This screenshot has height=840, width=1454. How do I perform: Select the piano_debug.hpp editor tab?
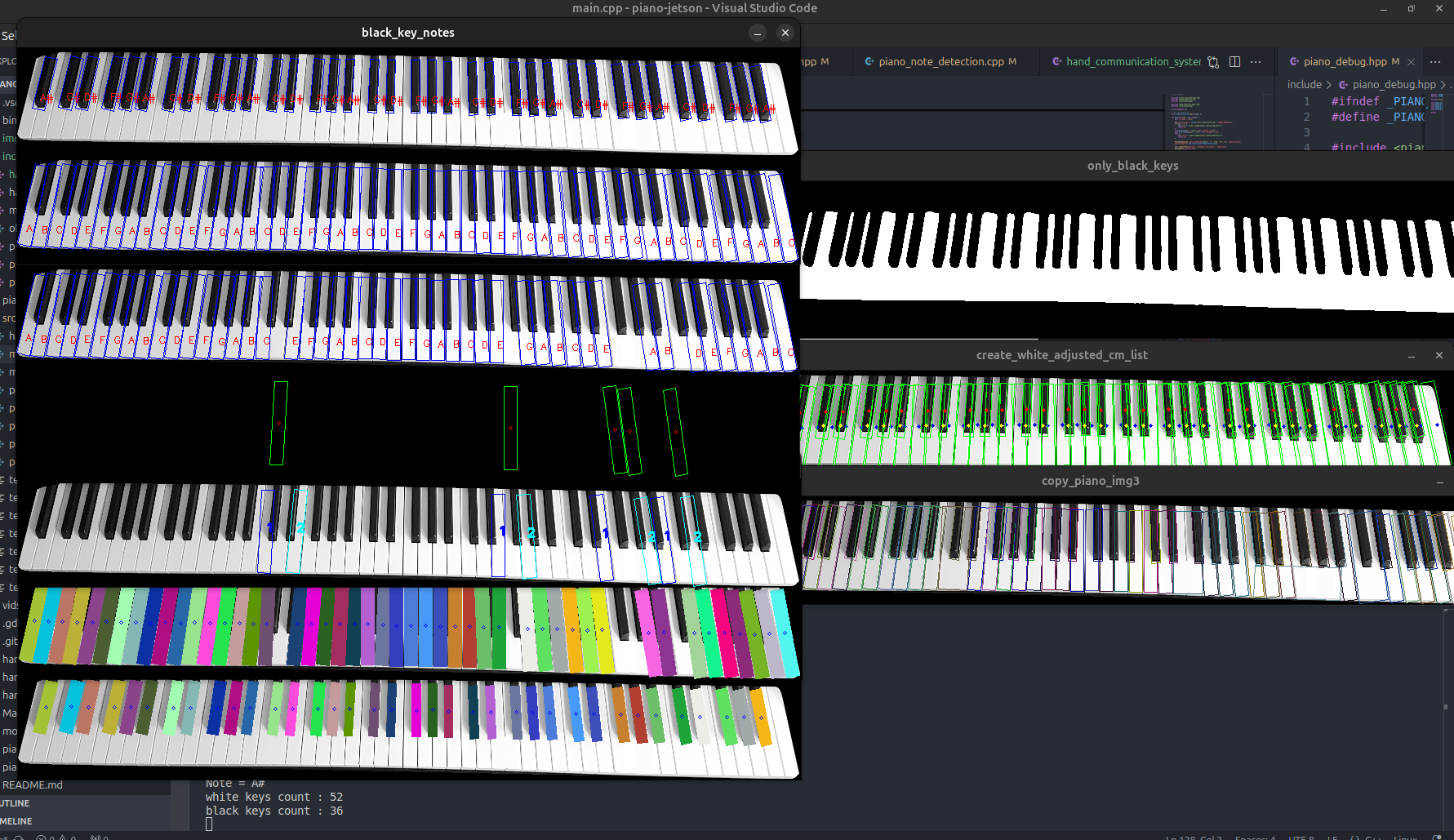pos(1344,62)
